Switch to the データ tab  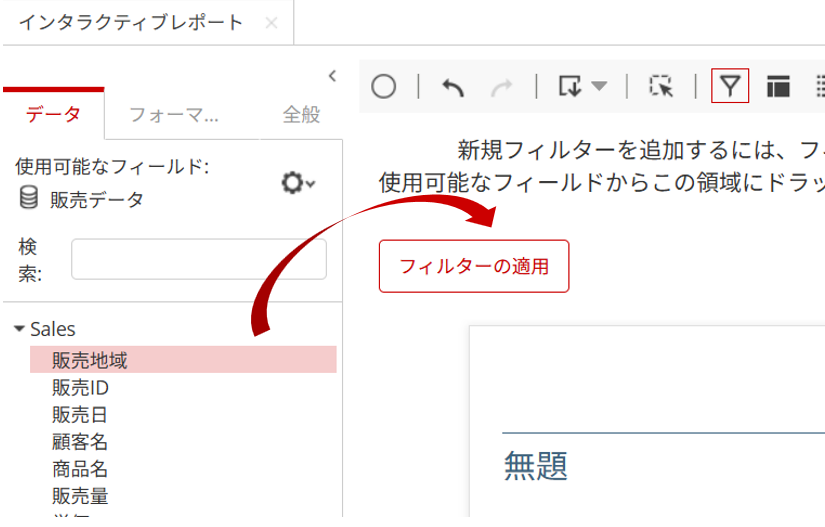point(53,114)
